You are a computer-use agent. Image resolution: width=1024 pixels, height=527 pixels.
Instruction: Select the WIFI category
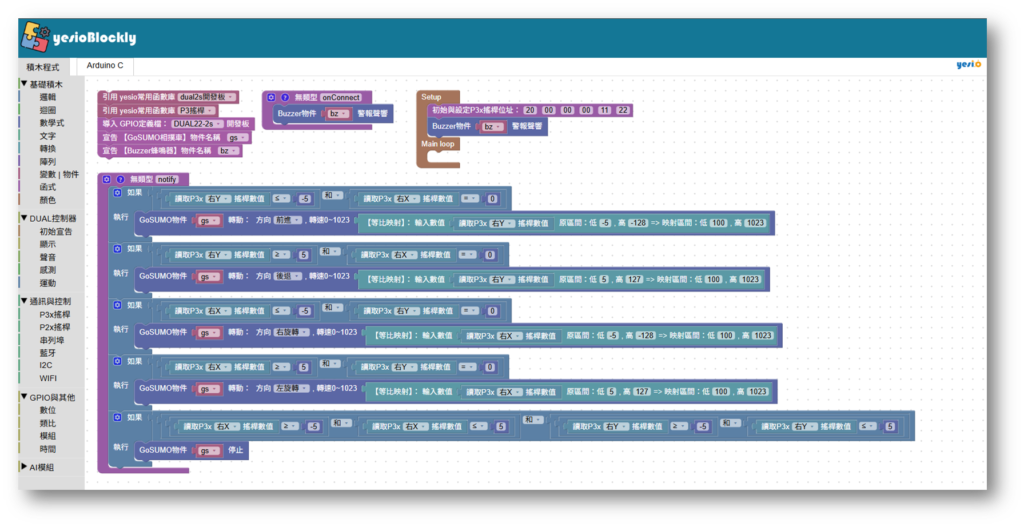tap(48, 378)
